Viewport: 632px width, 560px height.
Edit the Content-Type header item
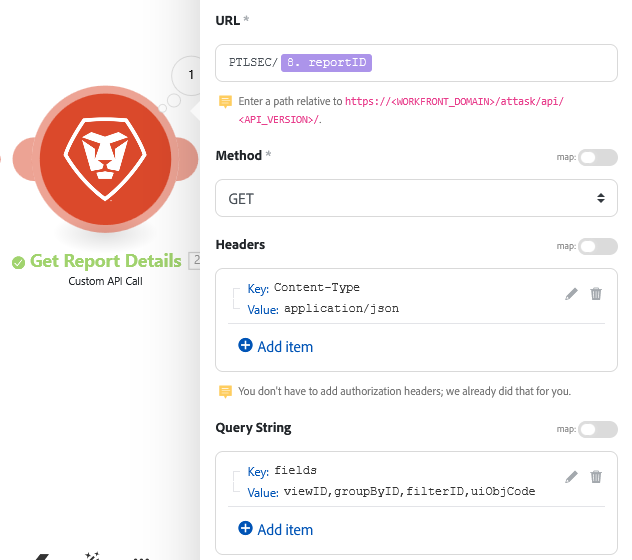pyautogui.click(x=572, y=294)
